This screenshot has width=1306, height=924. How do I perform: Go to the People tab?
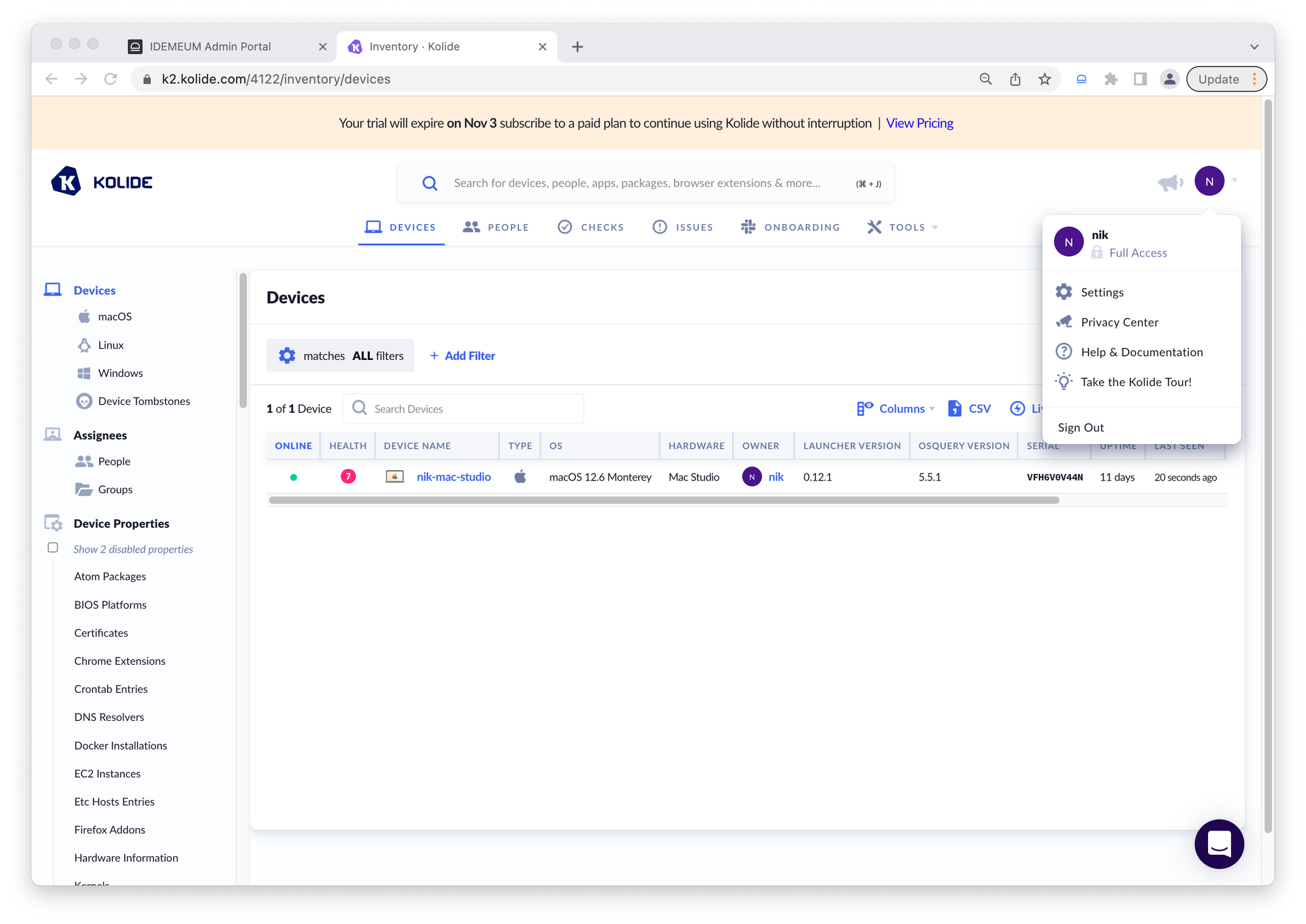[496, 227]
